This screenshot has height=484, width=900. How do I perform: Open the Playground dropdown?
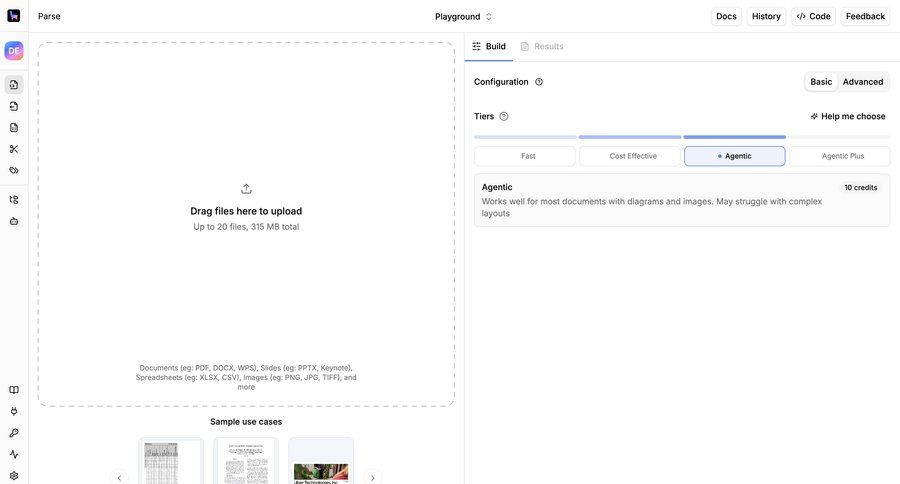[463, 16]
